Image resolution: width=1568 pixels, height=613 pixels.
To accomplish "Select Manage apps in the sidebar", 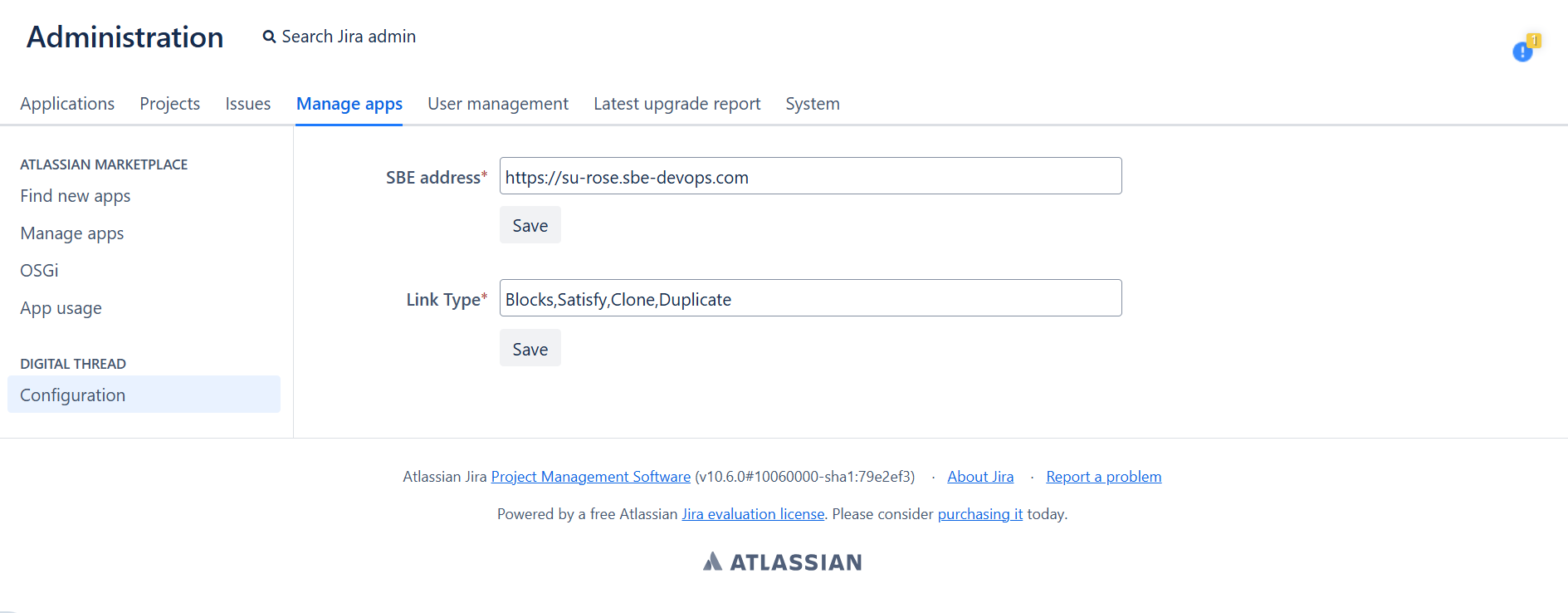I will [x=72, y=233].
